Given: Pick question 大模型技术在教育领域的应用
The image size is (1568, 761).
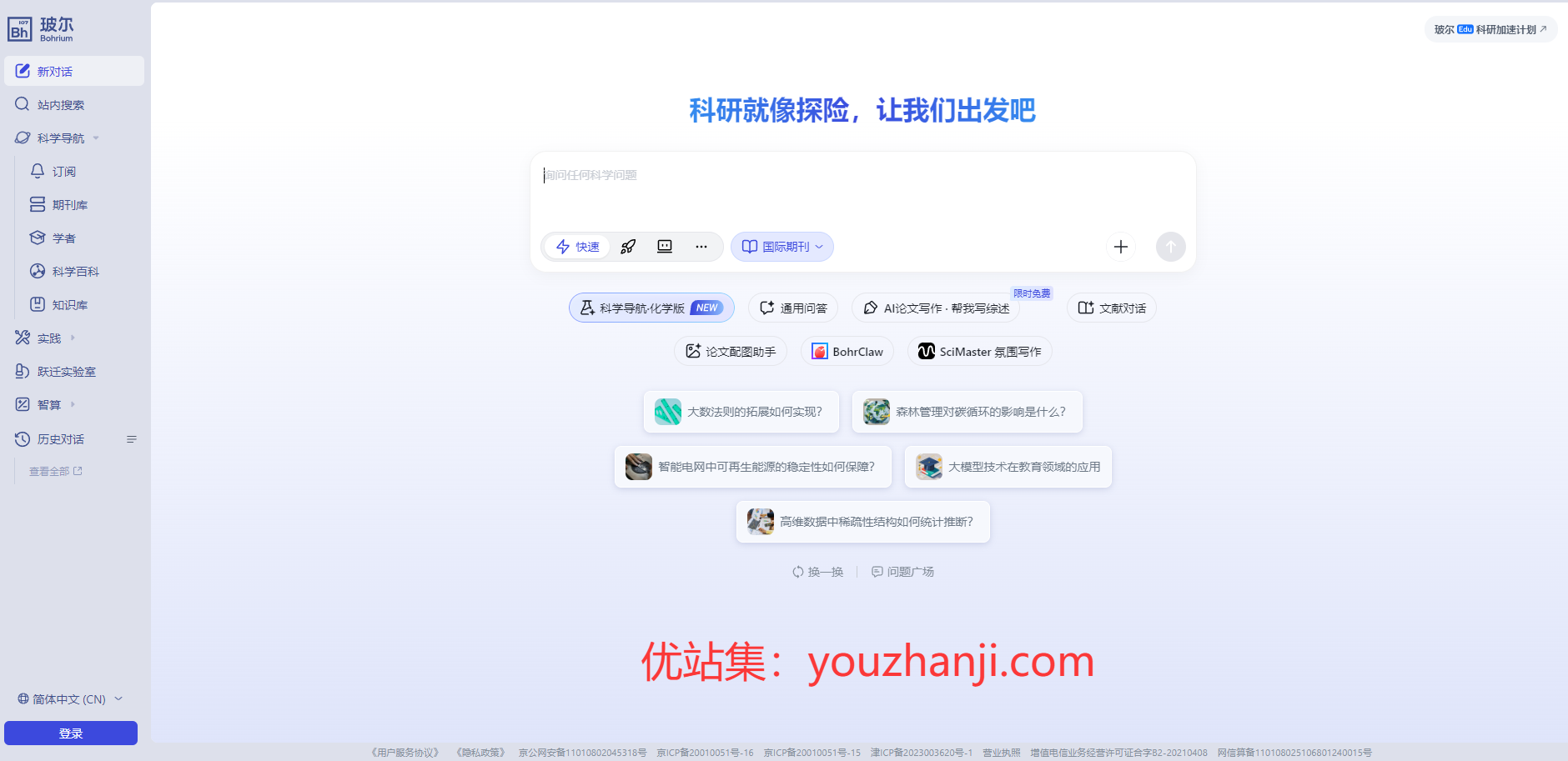Looking at the screenshot, I should 1008,467.
